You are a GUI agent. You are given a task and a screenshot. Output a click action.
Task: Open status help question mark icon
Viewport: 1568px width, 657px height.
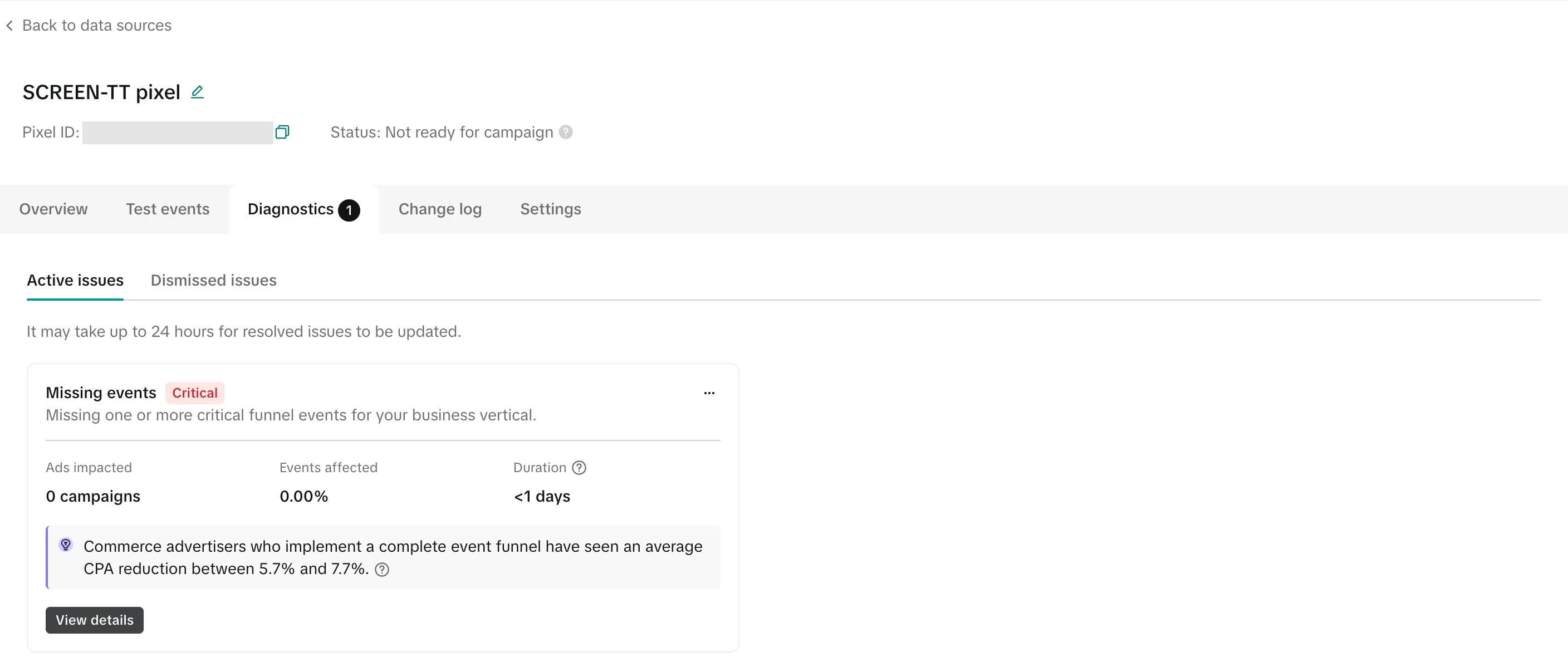point(566,132)
